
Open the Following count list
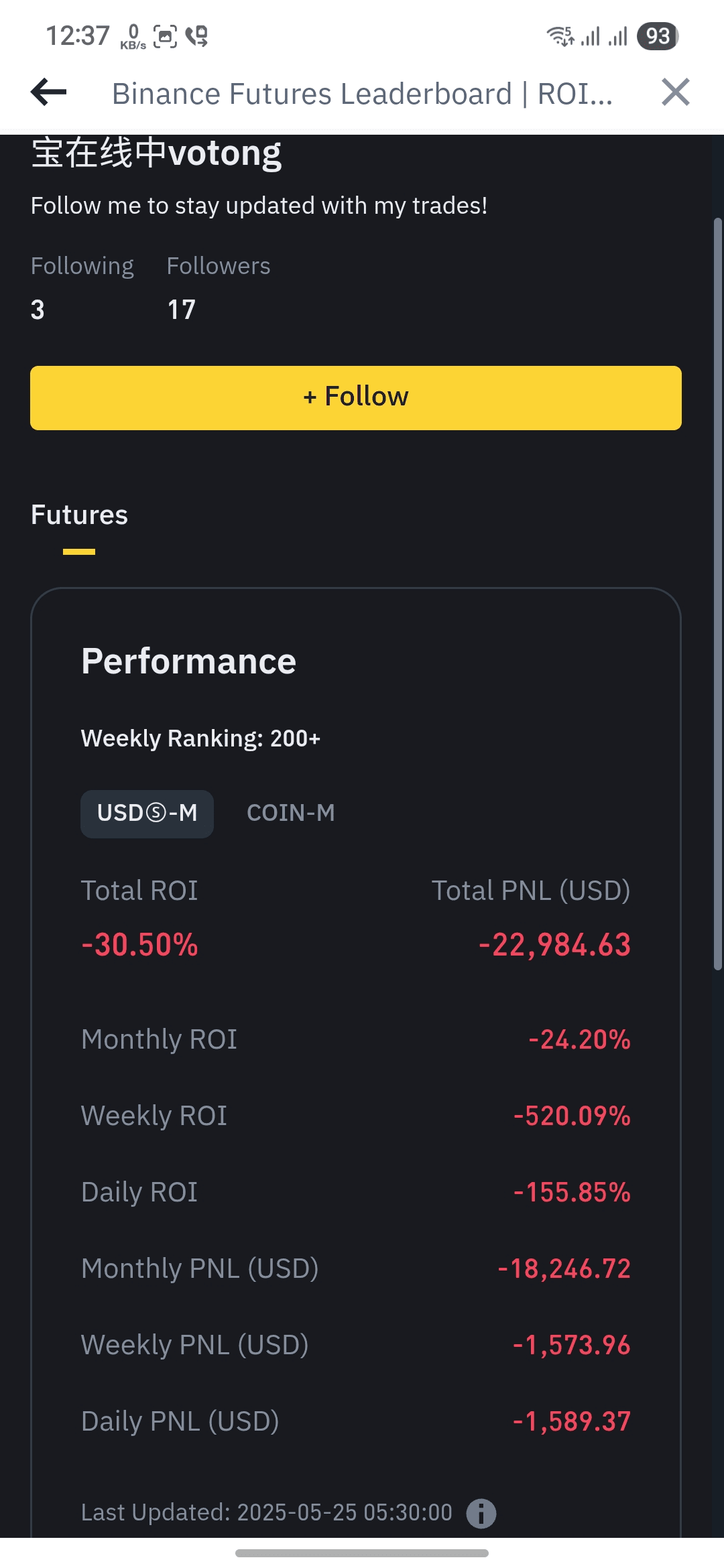[x=38, y=310]
